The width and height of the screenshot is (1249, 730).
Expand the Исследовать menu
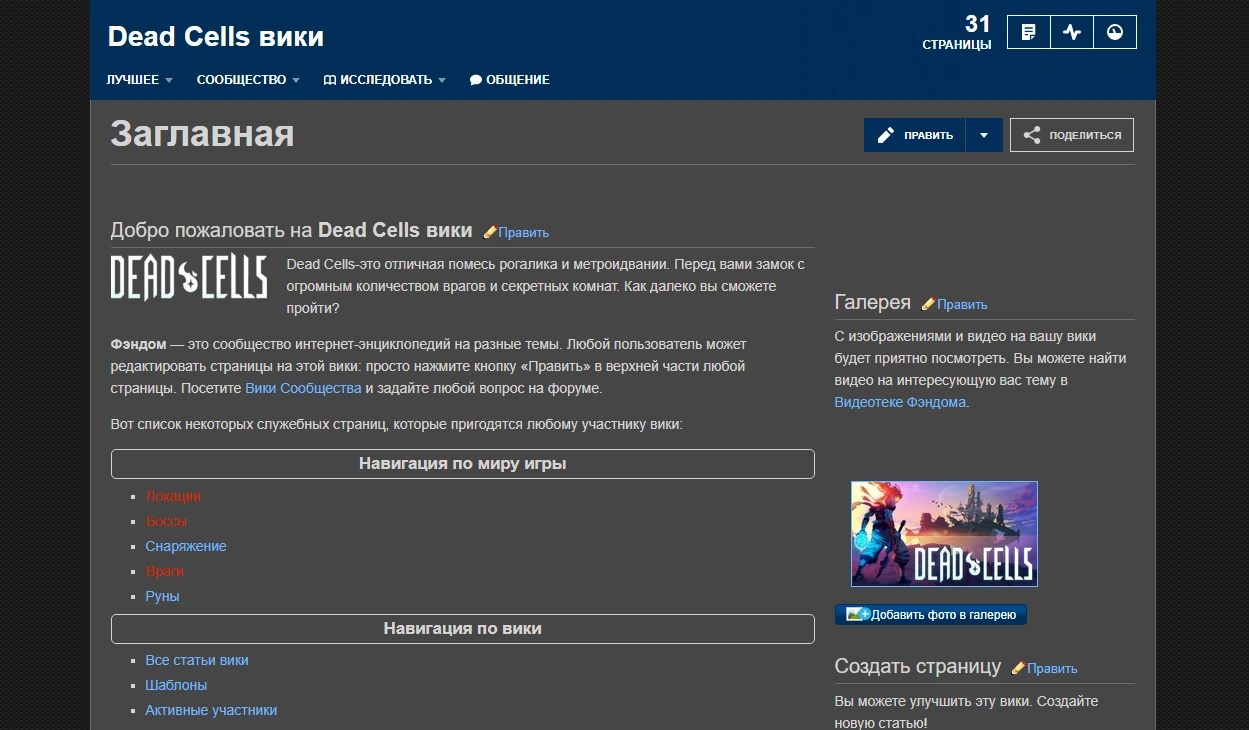click(x=385, y=80)
